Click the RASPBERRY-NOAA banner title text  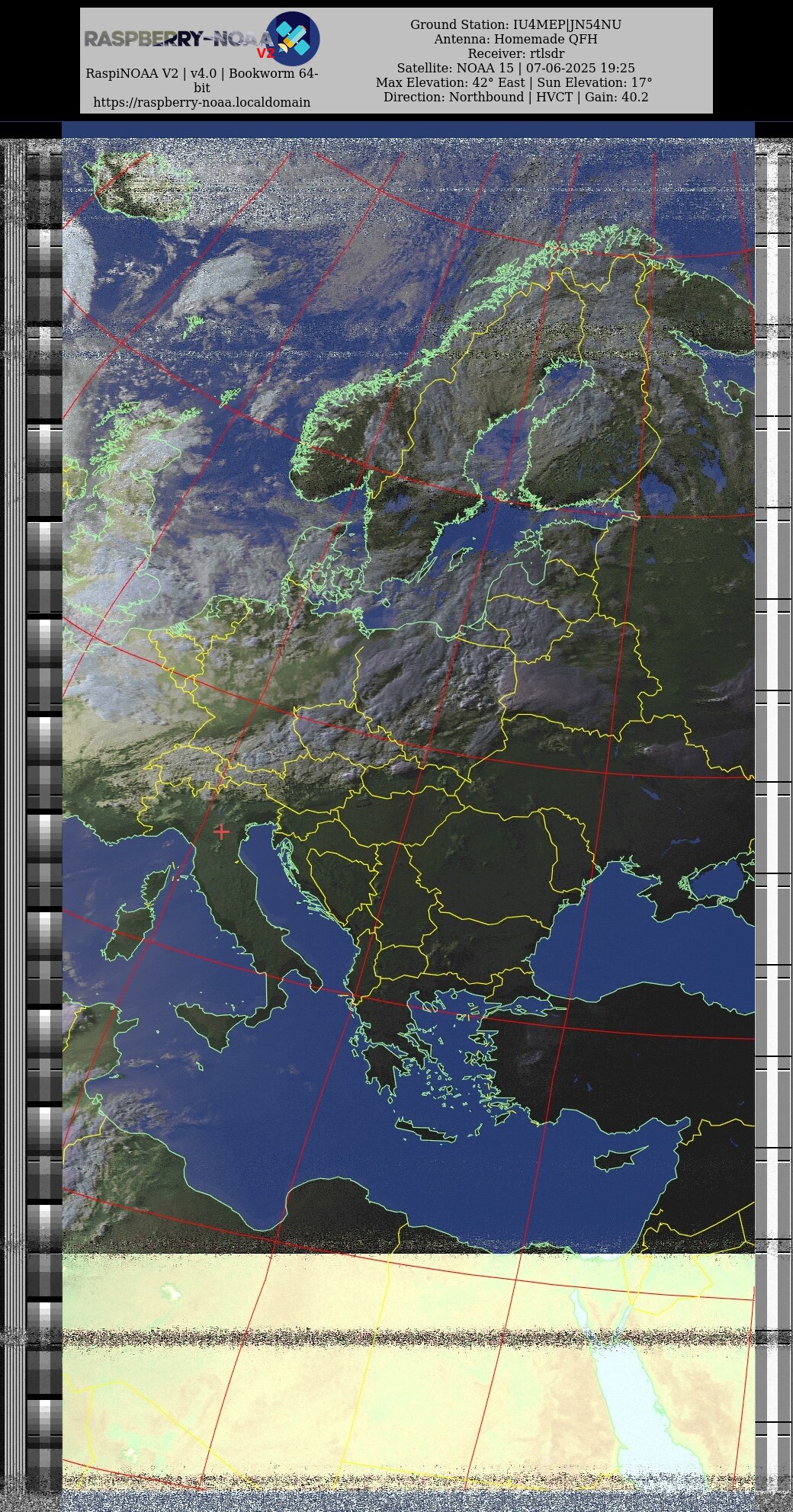coord(178,39)
